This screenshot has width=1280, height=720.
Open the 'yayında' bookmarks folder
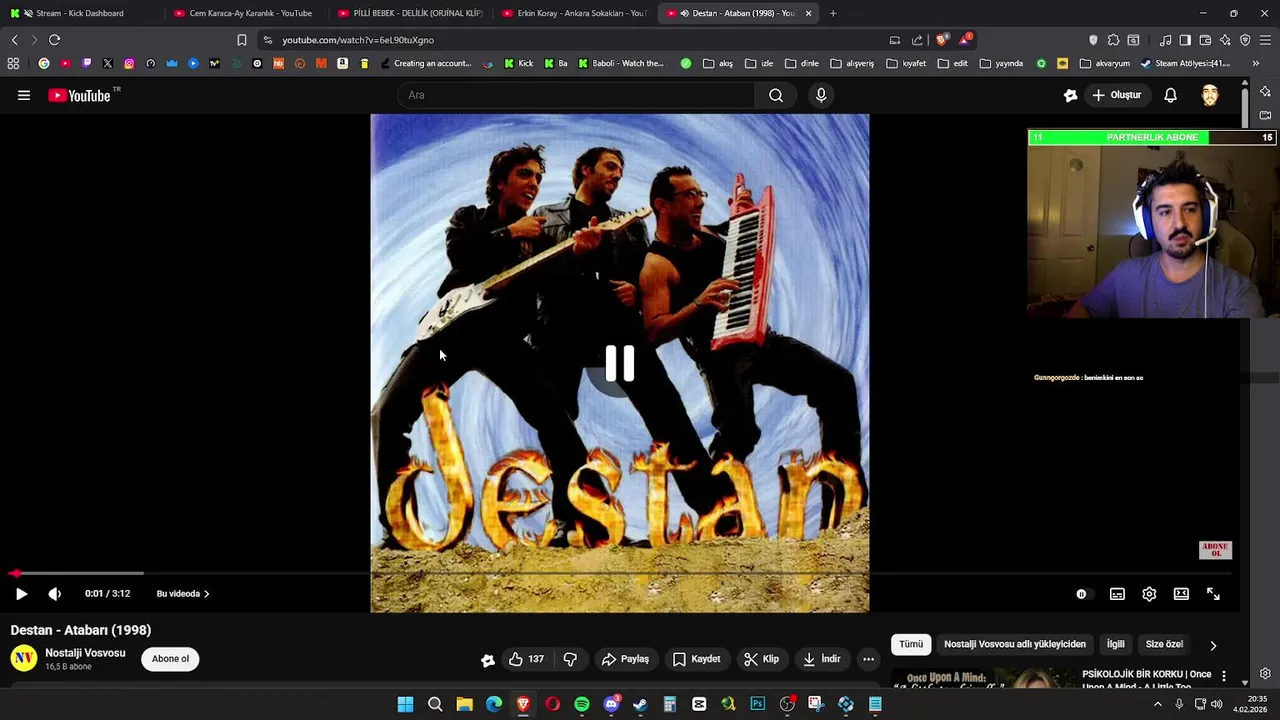tap(1001, 63)
